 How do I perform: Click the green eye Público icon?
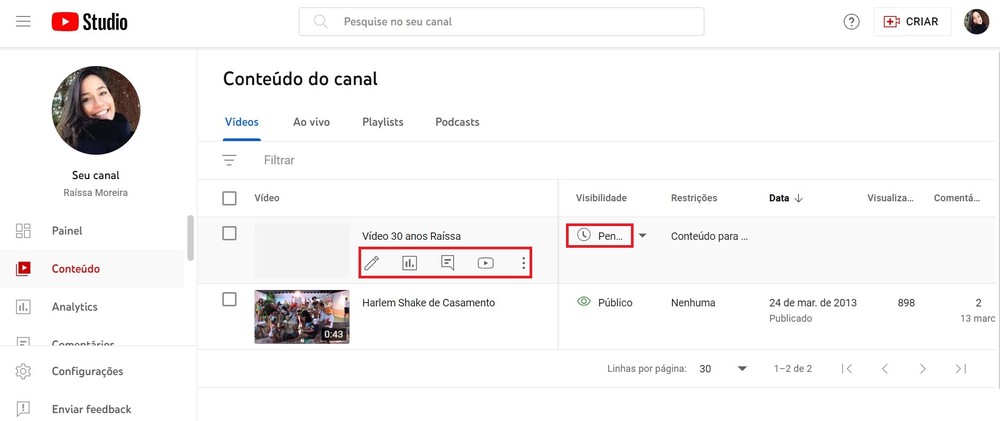point(584,302)
